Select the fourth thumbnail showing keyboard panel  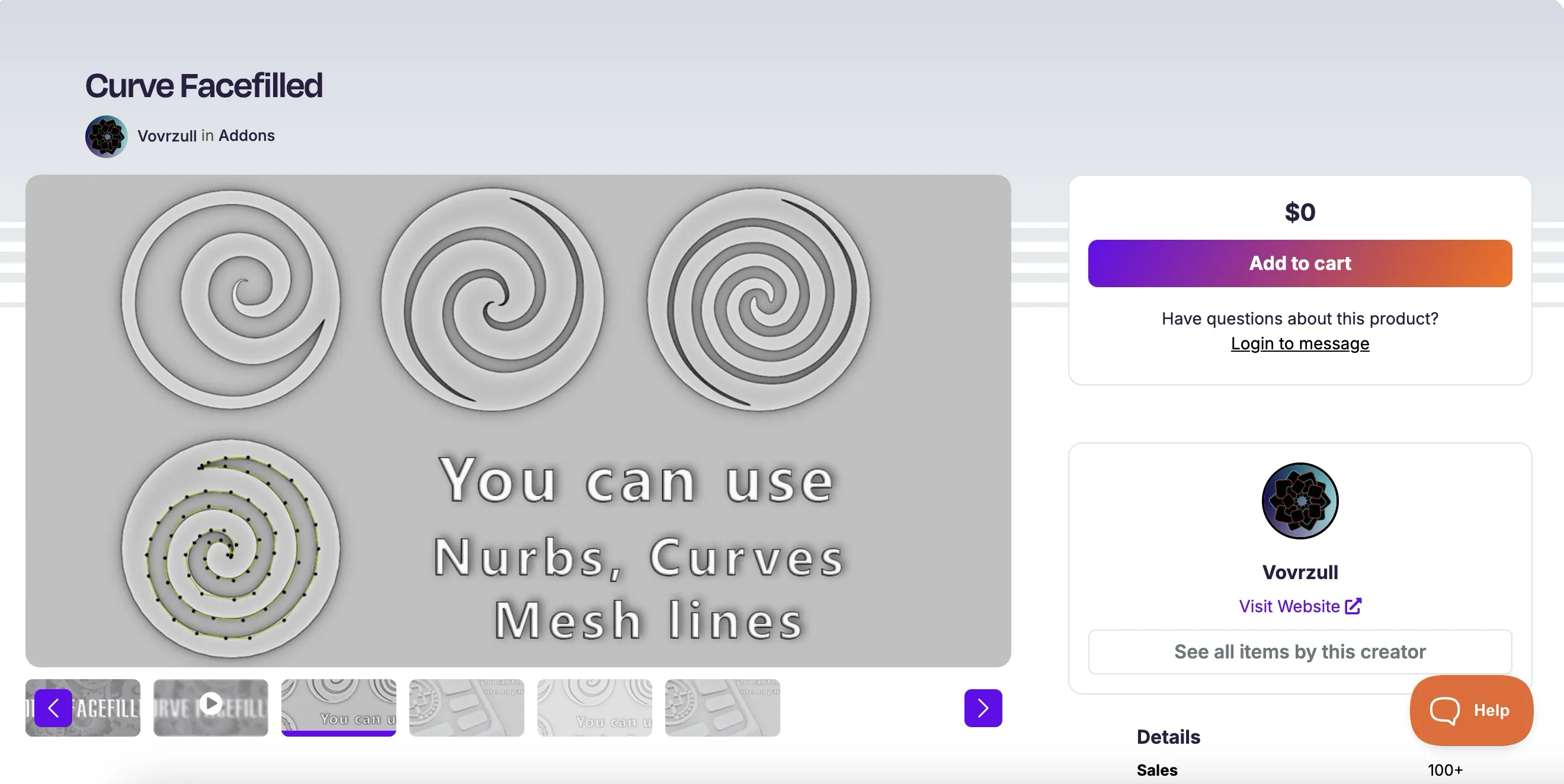point(466,708)
